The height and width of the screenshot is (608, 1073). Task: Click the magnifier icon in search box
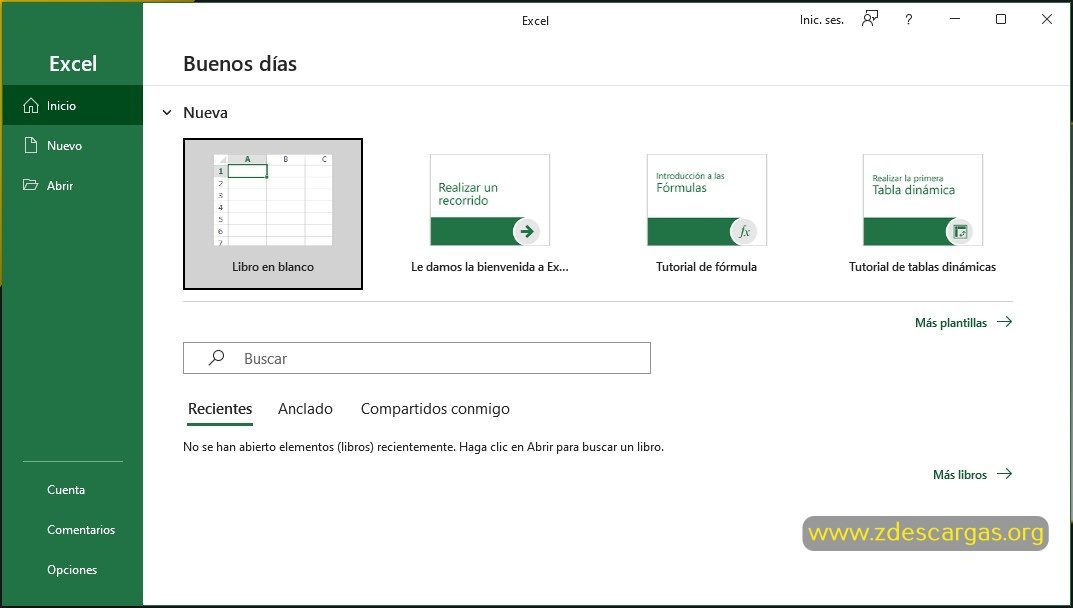point(216,357)
